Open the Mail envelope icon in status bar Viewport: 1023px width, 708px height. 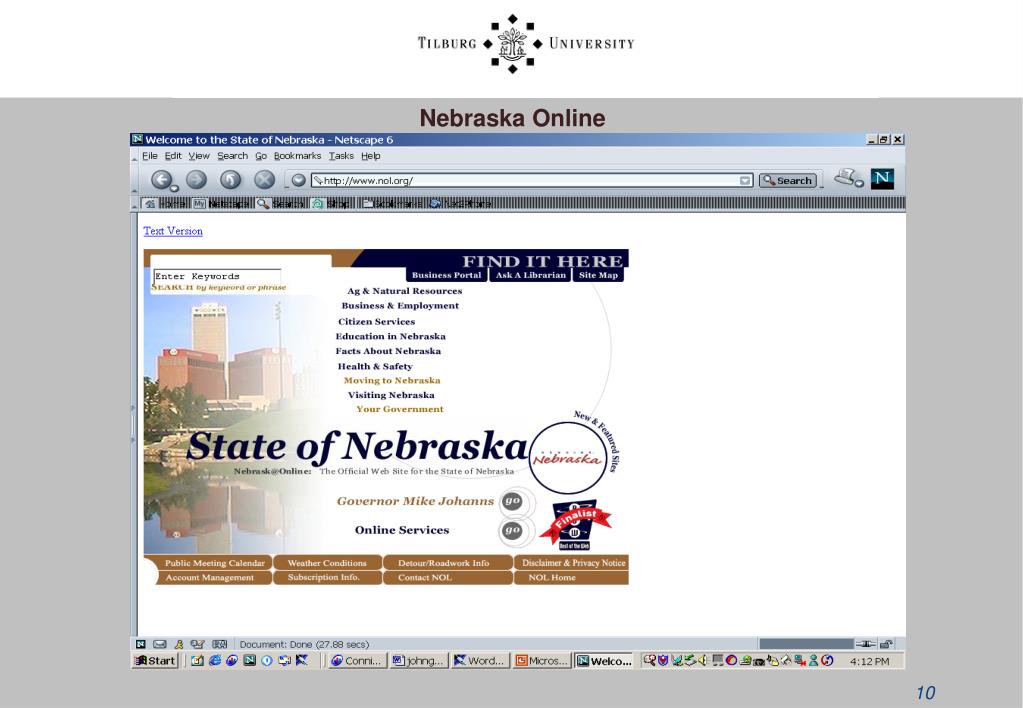160,644
